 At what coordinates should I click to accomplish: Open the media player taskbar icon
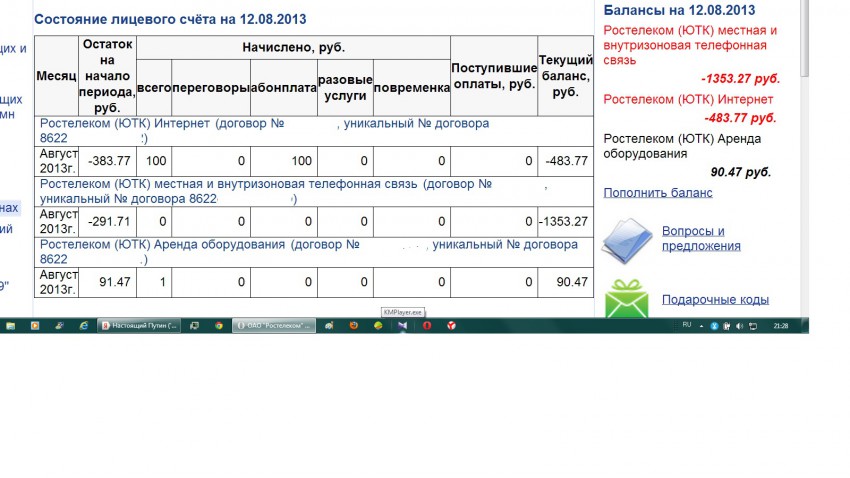coord(36,326)
